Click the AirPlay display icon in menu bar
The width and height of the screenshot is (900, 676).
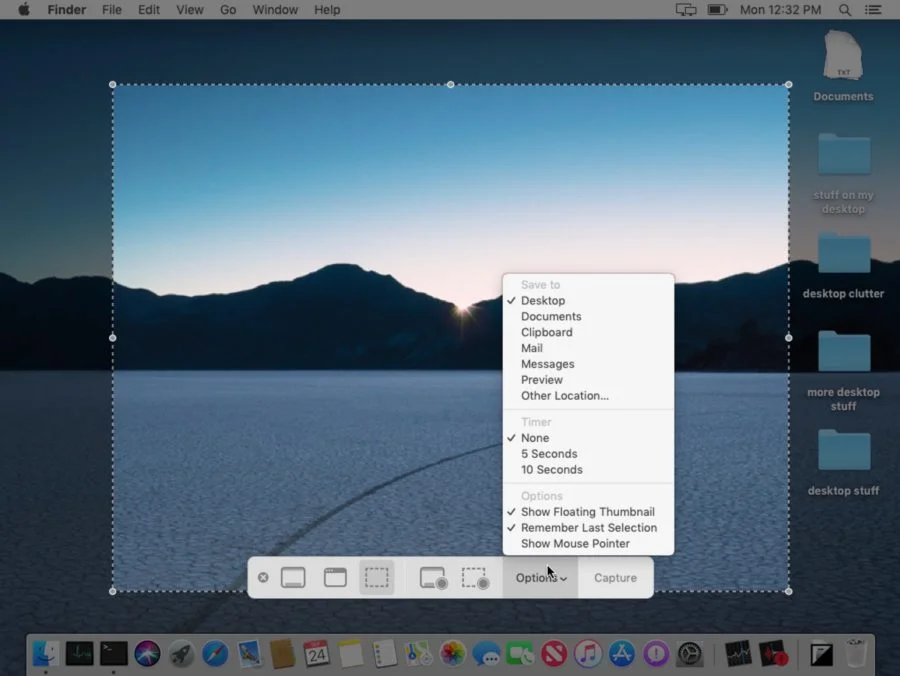click(x=686, y=10)
